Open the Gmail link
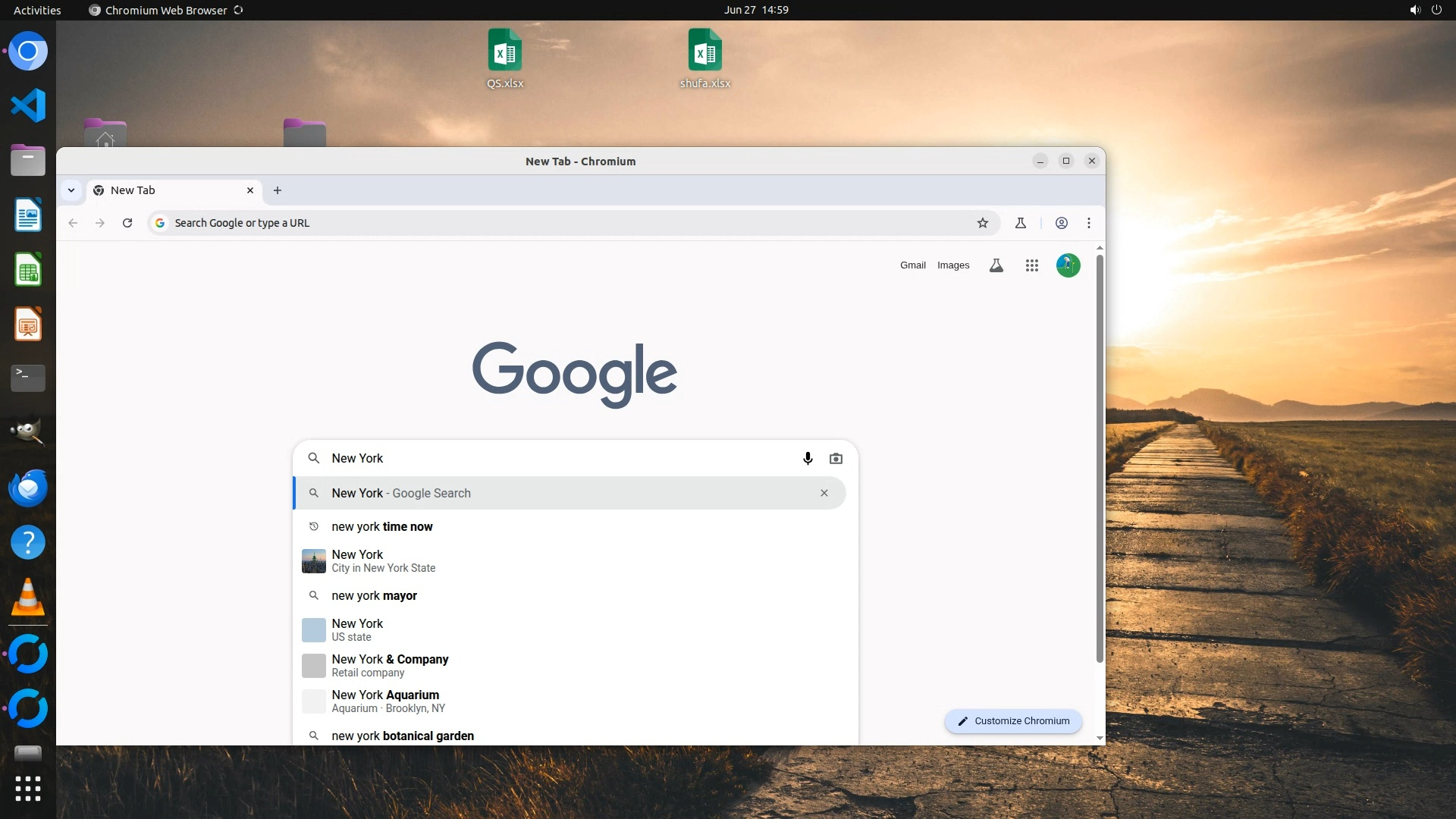This screenshot has width=1456, height=819. pos(912,265)
